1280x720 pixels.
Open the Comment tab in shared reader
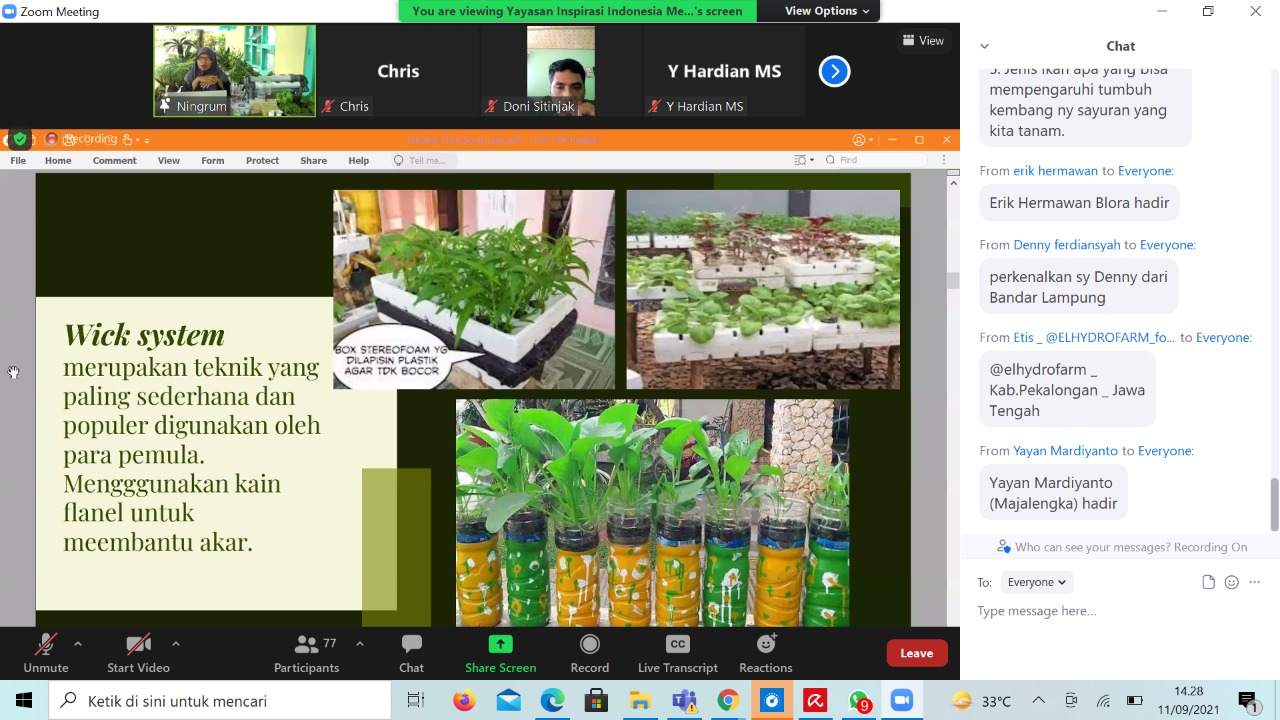click(115, 160)
